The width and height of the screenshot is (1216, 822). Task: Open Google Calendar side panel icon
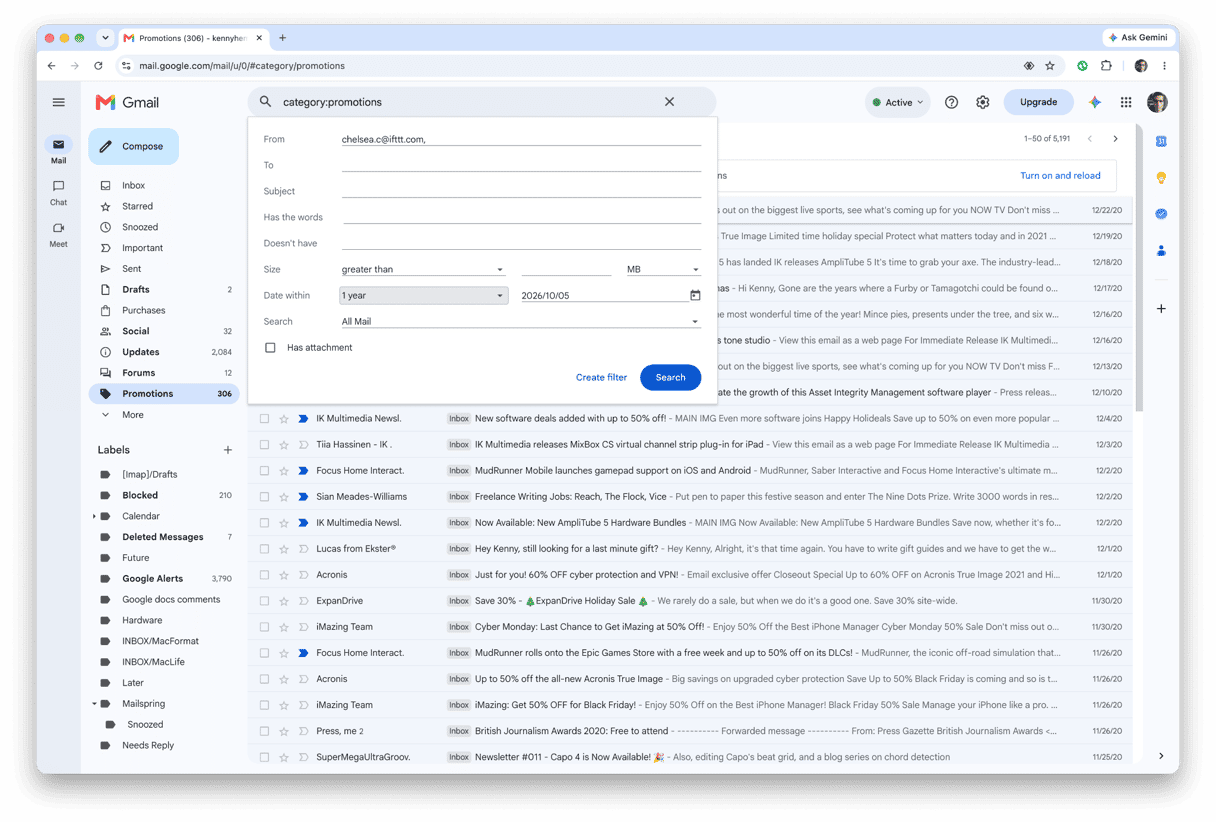tap(1161, 141)
